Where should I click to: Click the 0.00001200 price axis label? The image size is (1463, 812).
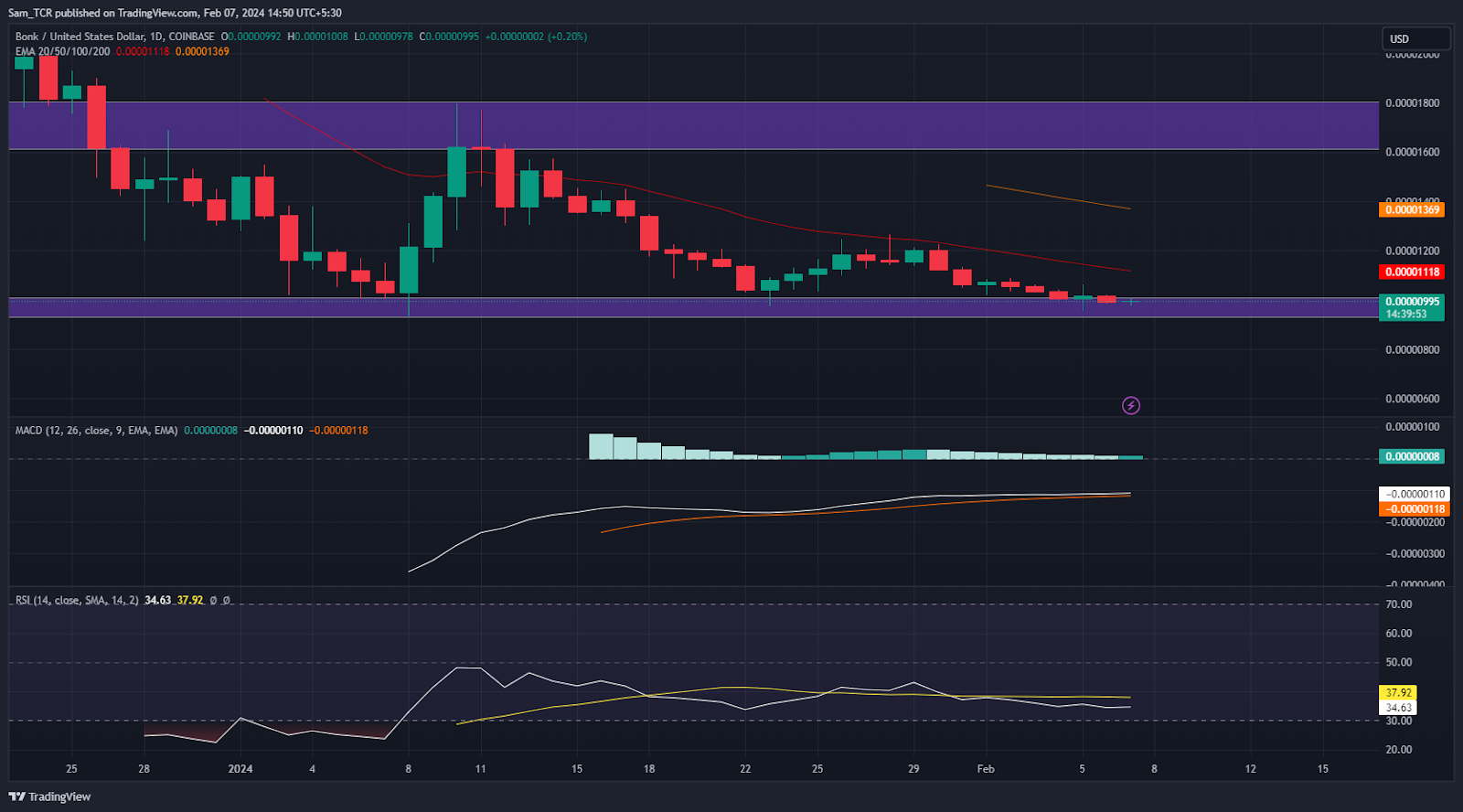(x=1412, y=251)
